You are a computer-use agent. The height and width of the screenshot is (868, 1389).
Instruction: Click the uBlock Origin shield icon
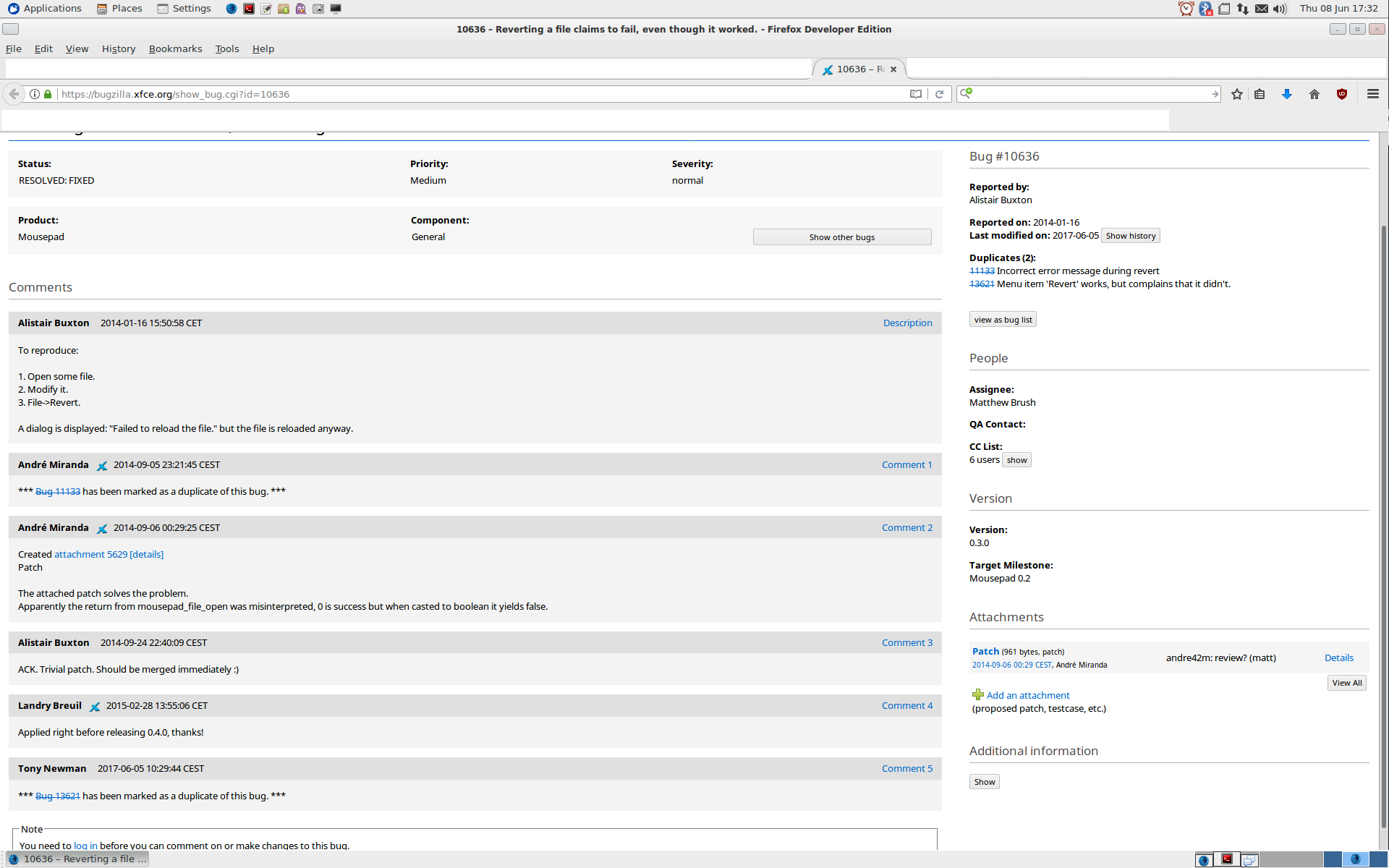(x=1342, y=94)
